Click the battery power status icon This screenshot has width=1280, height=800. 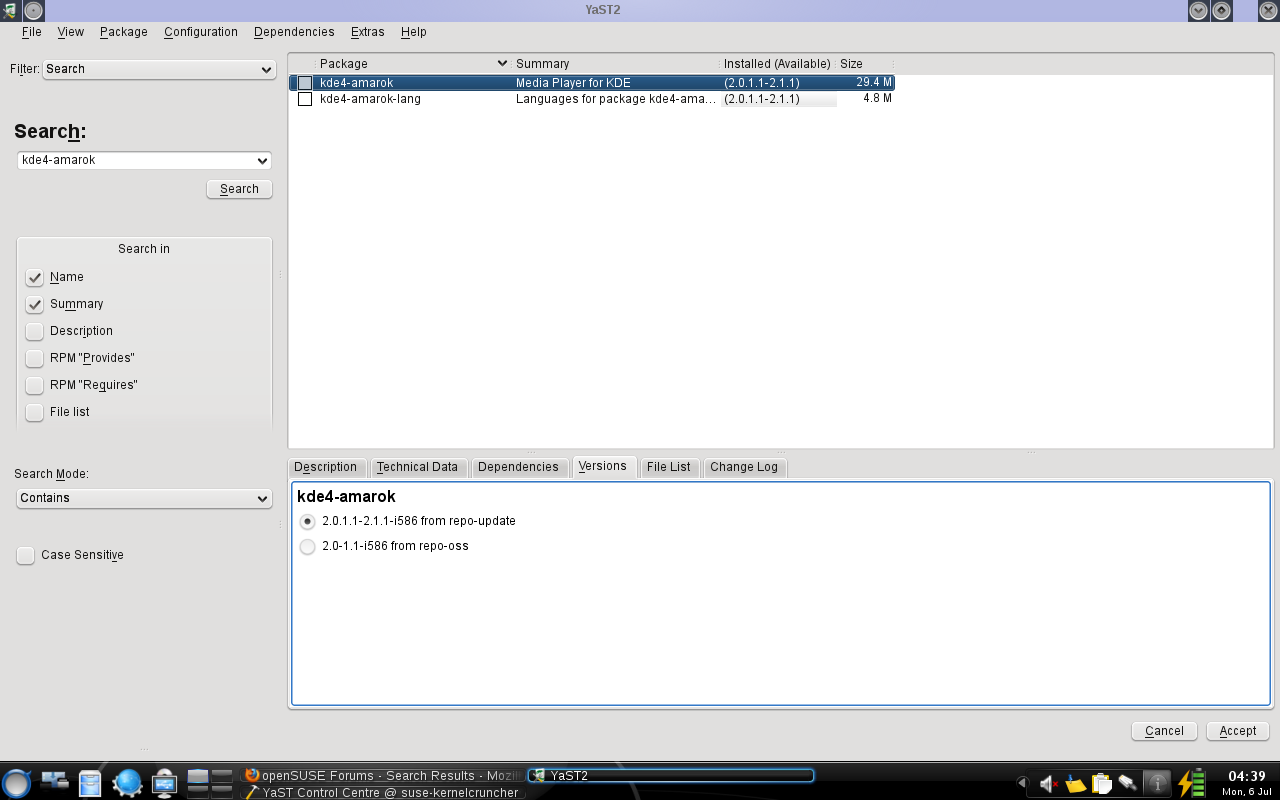click(1191, 783)
